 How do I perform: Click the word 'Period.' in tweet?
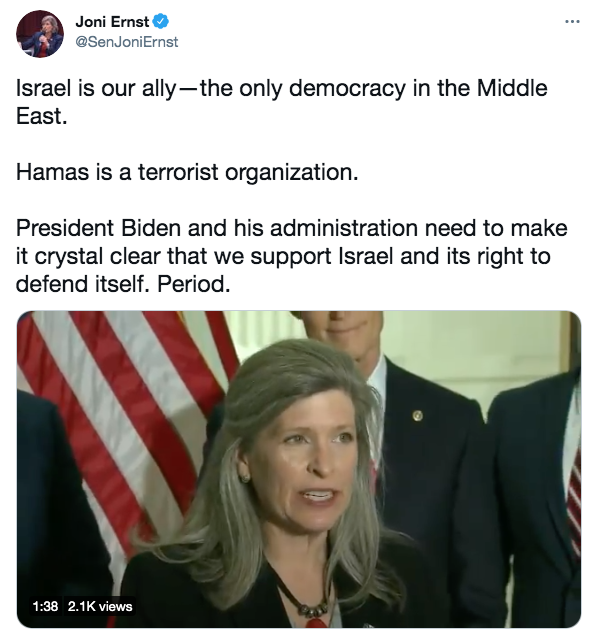(x=194, y=284)
